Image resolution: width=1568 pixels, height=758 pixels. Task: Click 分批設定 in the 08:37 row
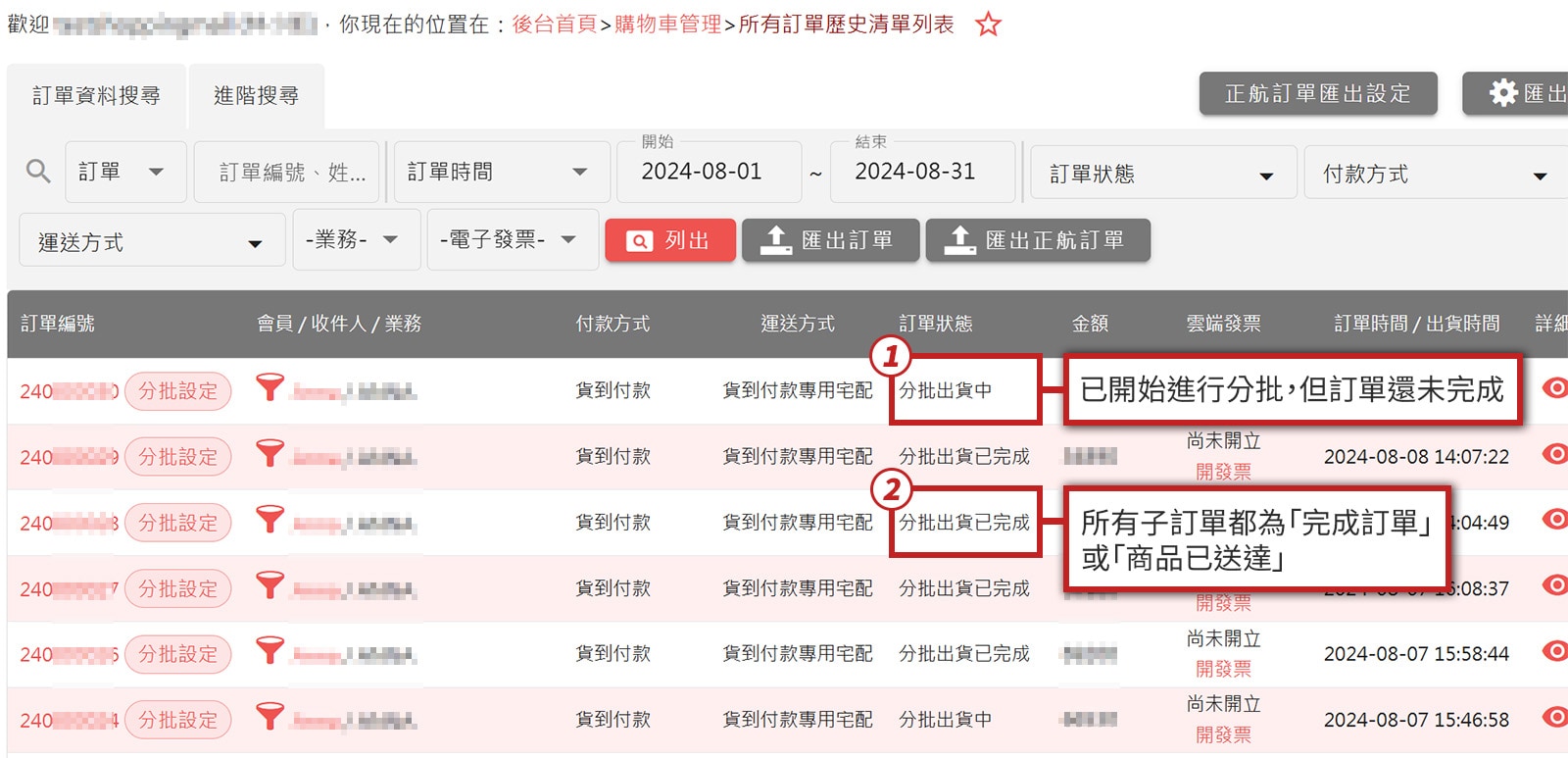coord(177,588)
